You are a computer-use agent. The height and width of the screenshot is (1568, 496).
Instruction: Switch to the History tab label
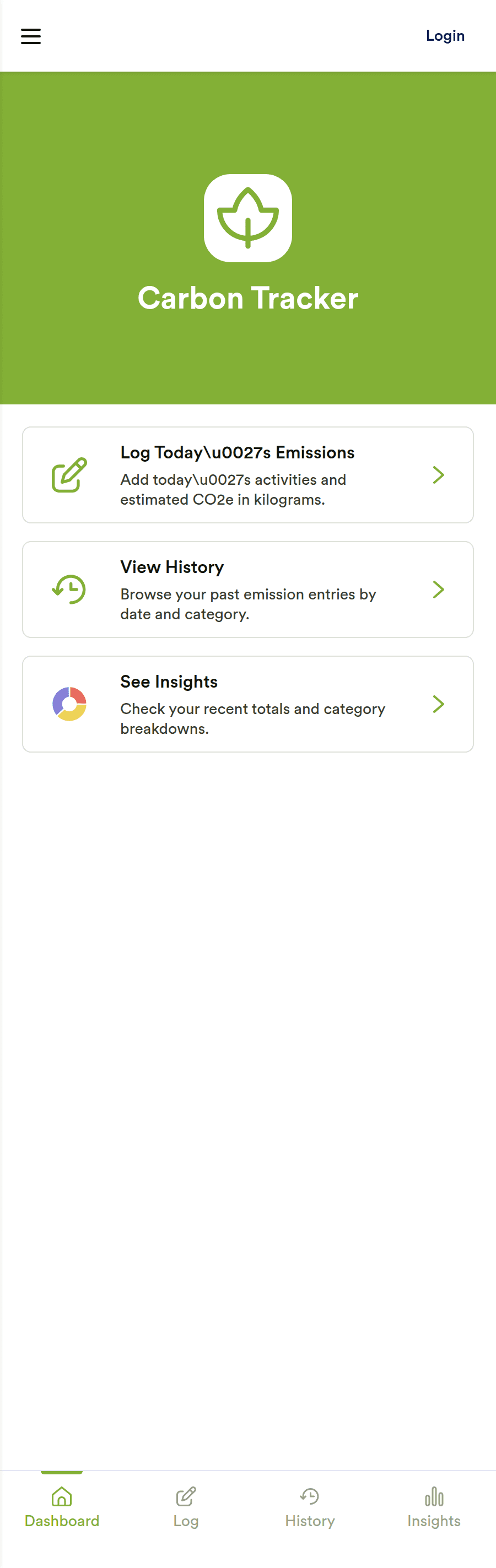pyautogui.click(x=310, y=1521)
